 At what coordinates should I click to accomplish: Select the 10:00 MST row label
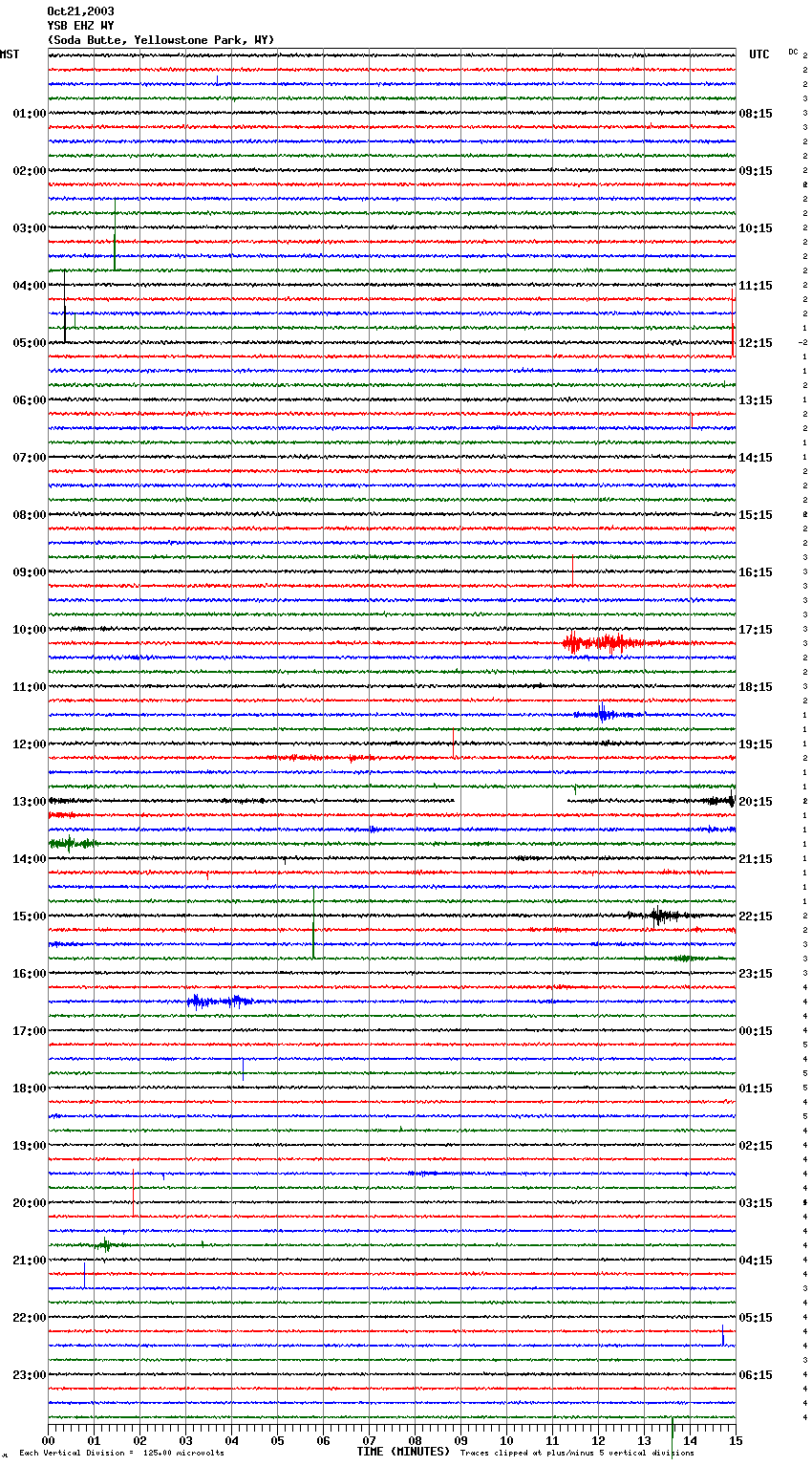tap(29, 630)
